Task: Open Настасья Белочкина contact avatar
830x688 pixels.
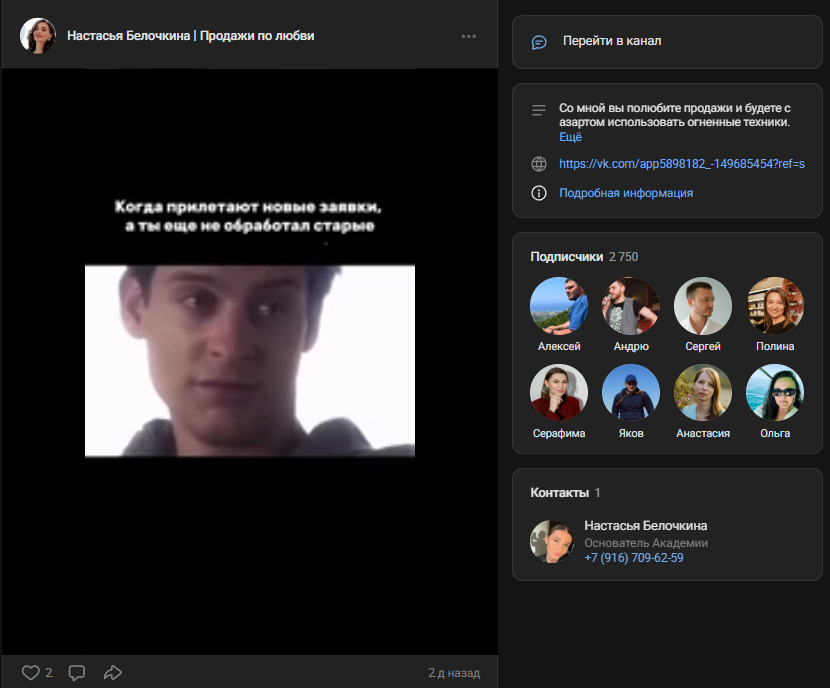Action: 550,541
